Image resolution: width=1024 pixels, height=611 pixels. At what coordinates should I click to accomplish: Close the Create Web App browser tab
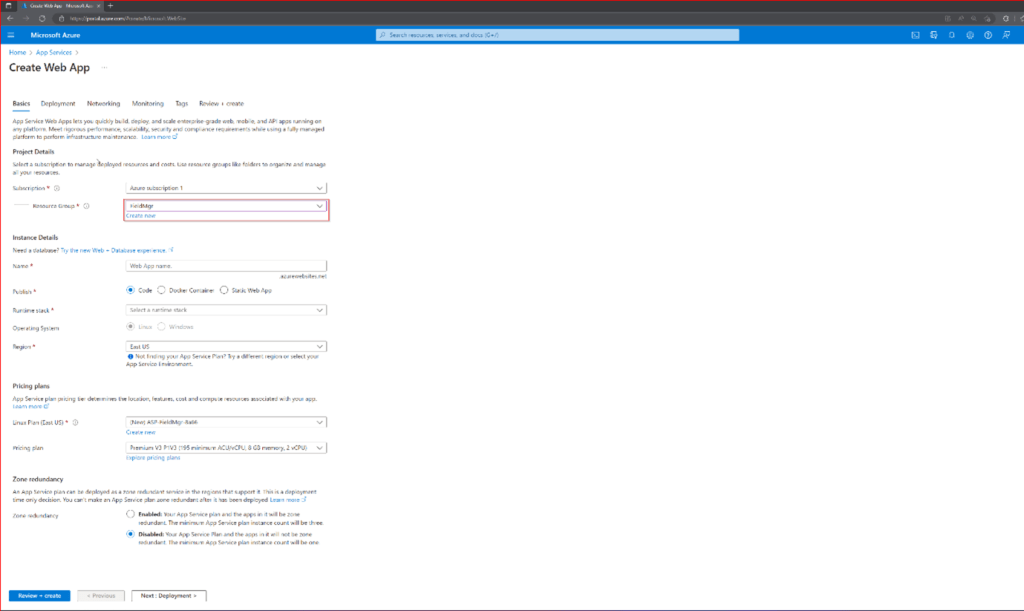[x=99, y=6]
